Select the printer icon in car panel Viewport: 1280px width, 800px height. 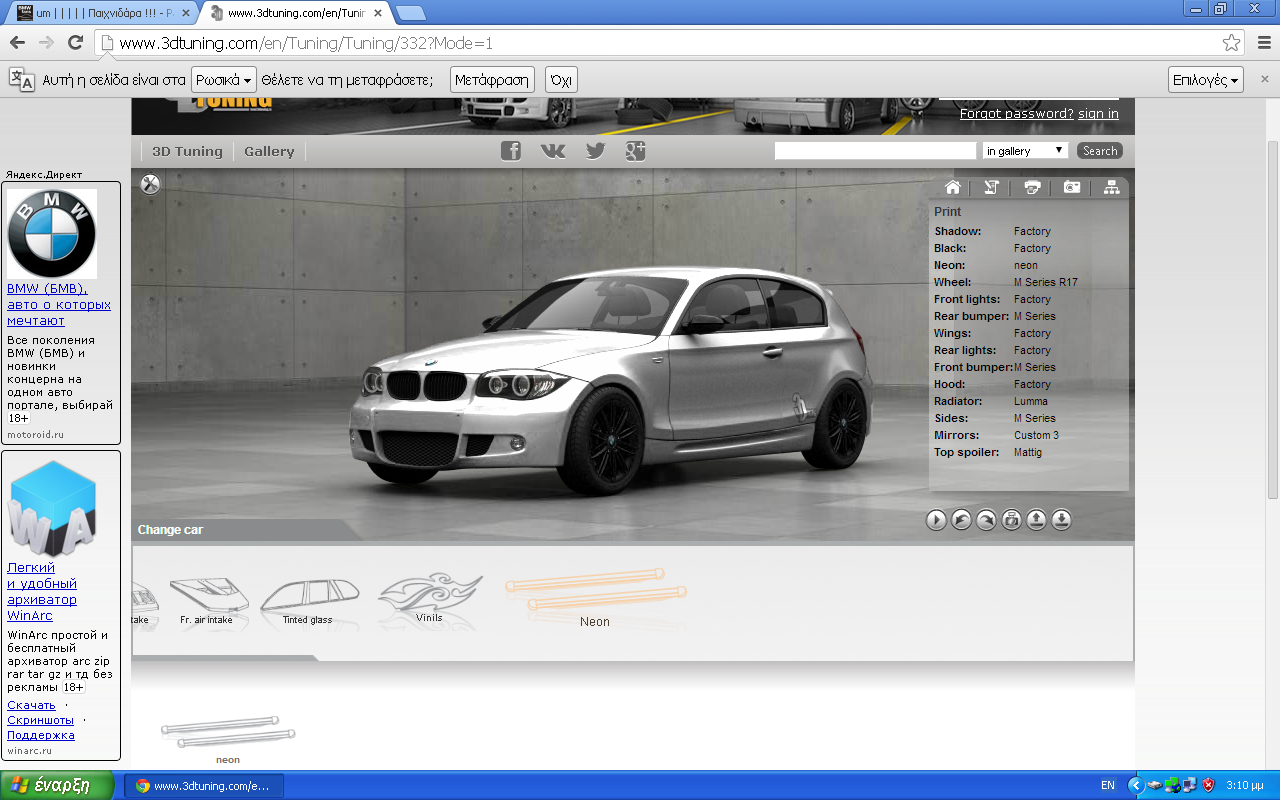tap(1032, 188)
